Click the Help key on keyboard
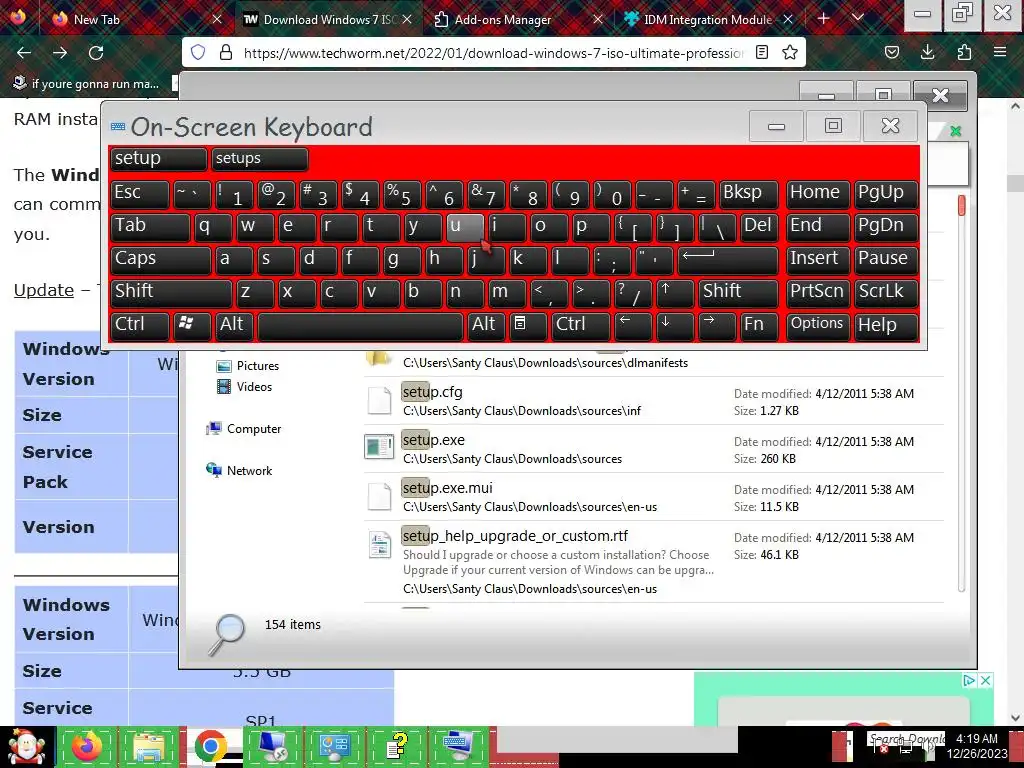Screen dimensions: 1024x768 coord(887,325)
